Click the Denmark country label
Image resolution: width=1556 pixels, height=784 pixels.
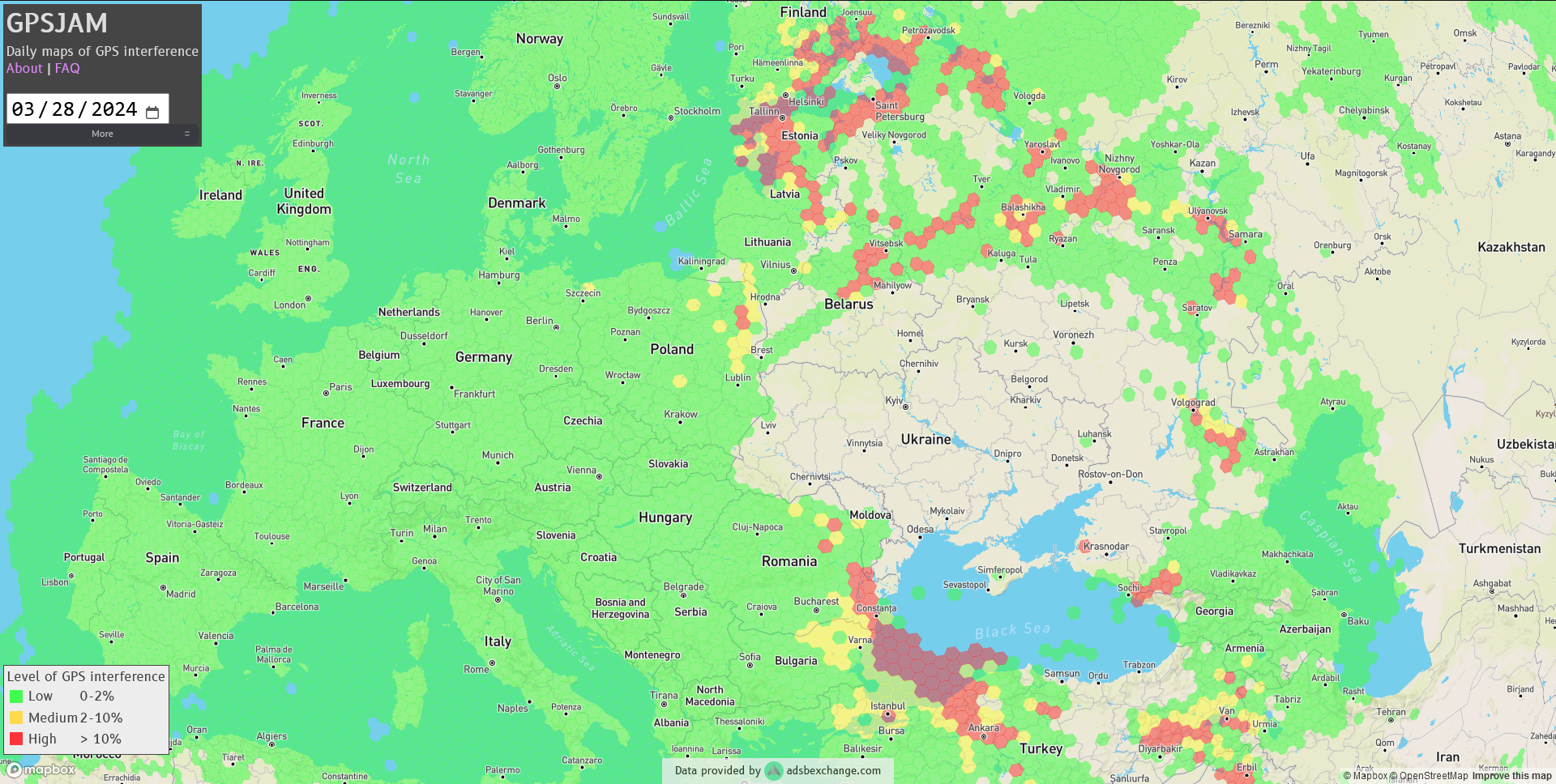pos(517,203)
